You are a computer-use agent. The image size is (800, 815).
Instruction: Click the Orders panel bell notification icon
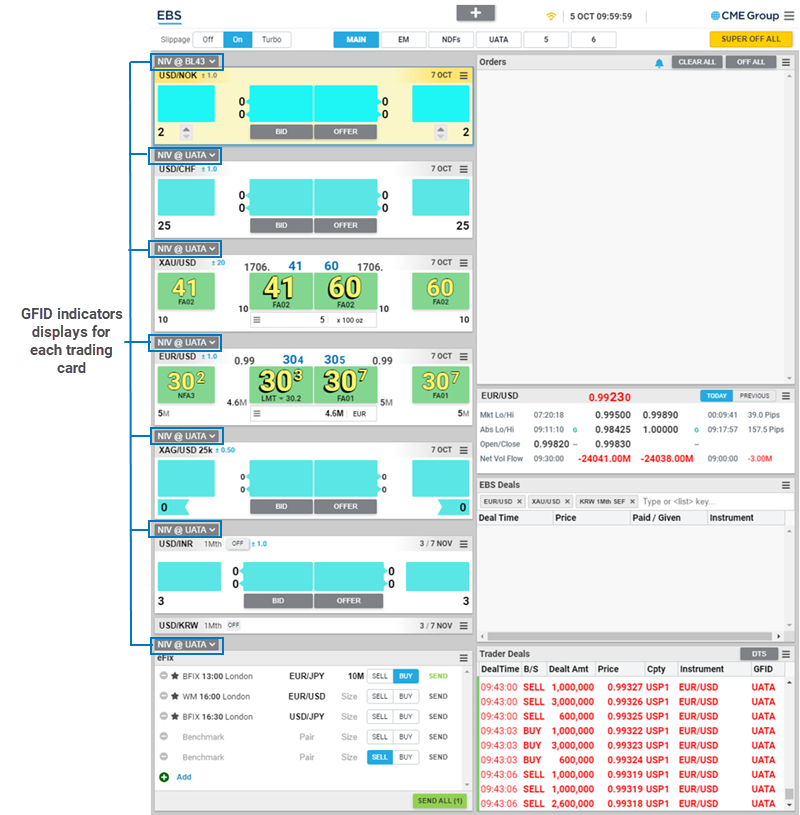(x=659, y=63)
